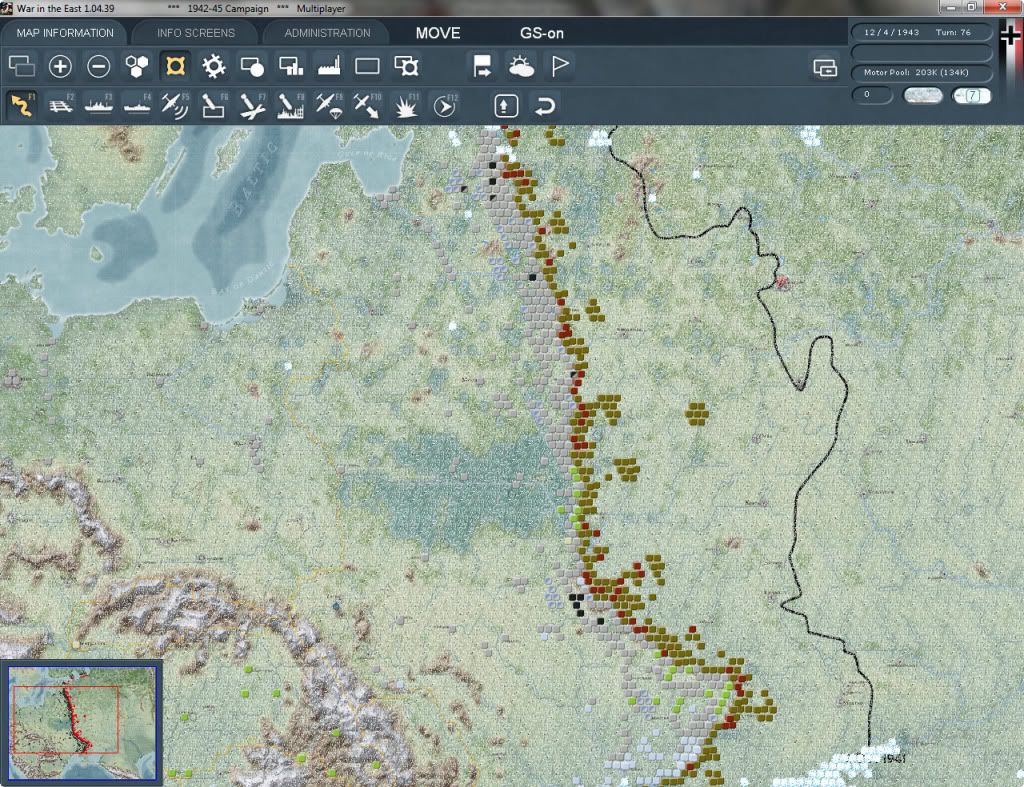The image size is (1024, 787).
Task: Click the stacked windows icon near the date
Action: [825, 67]
